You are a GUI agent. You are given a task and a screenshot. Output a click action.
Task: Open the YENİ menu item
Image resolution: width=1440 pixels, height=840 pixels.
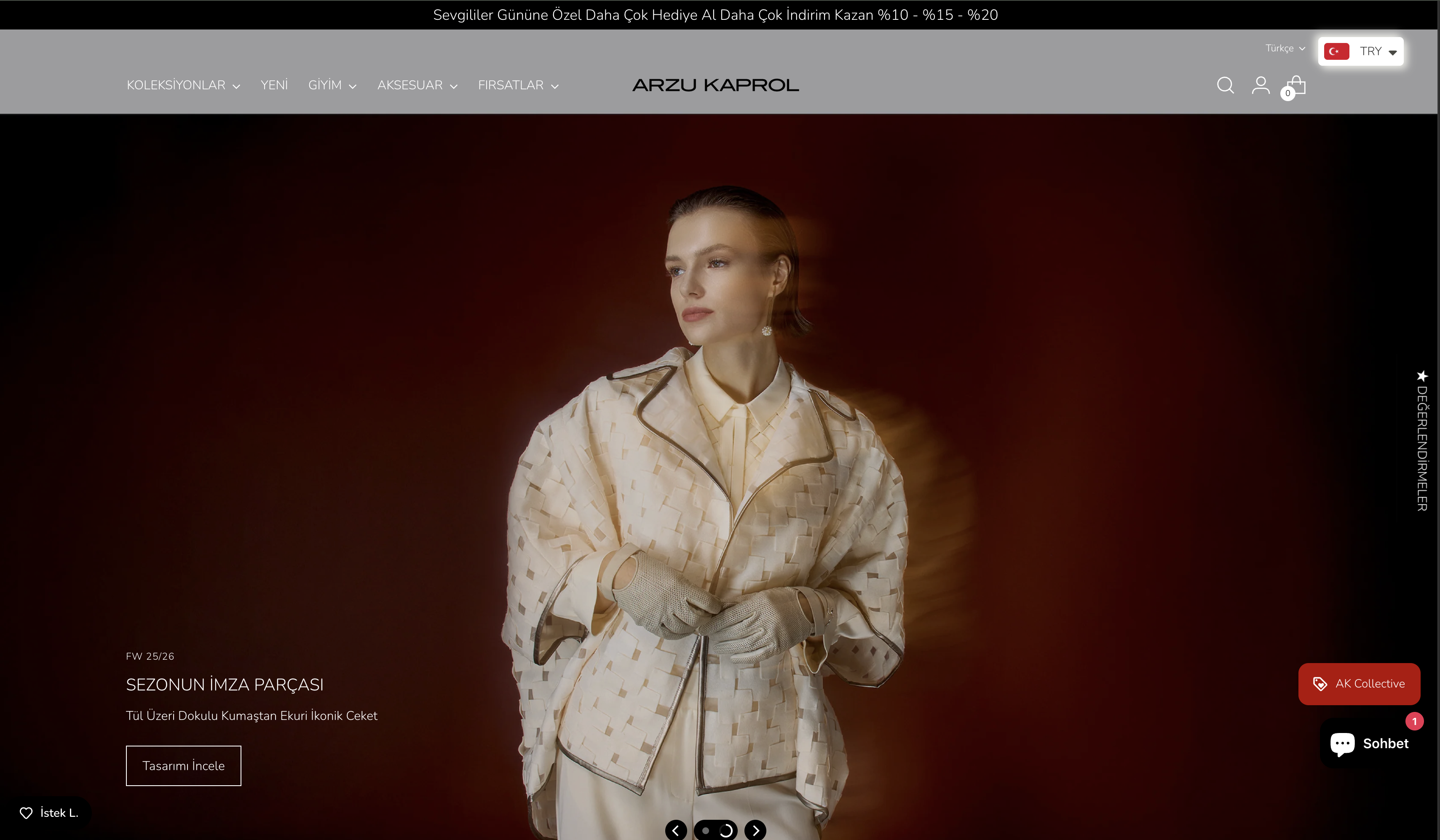(x=274, y=85)
